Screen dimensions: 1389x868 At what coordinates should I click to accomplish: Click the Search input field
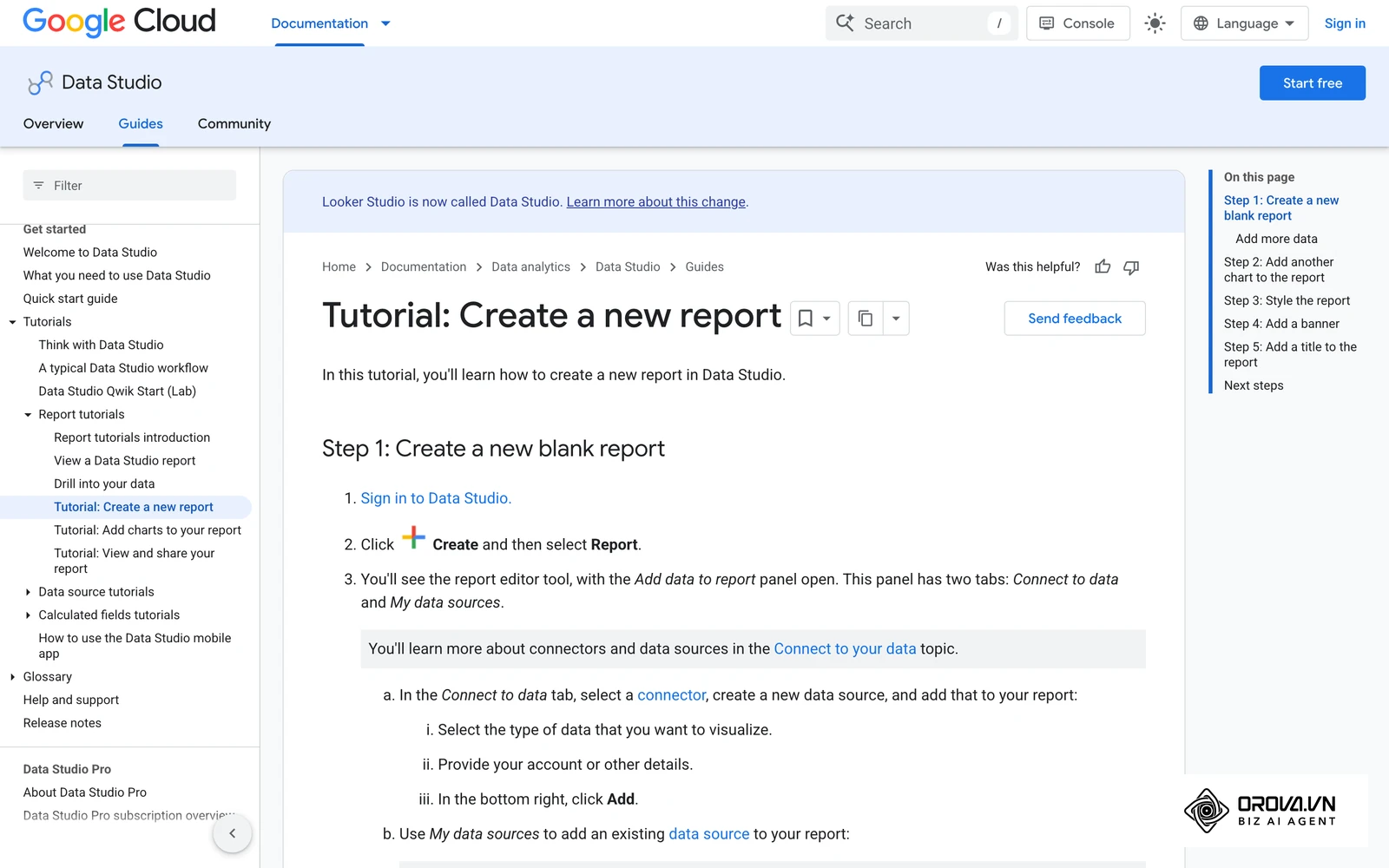922,23
